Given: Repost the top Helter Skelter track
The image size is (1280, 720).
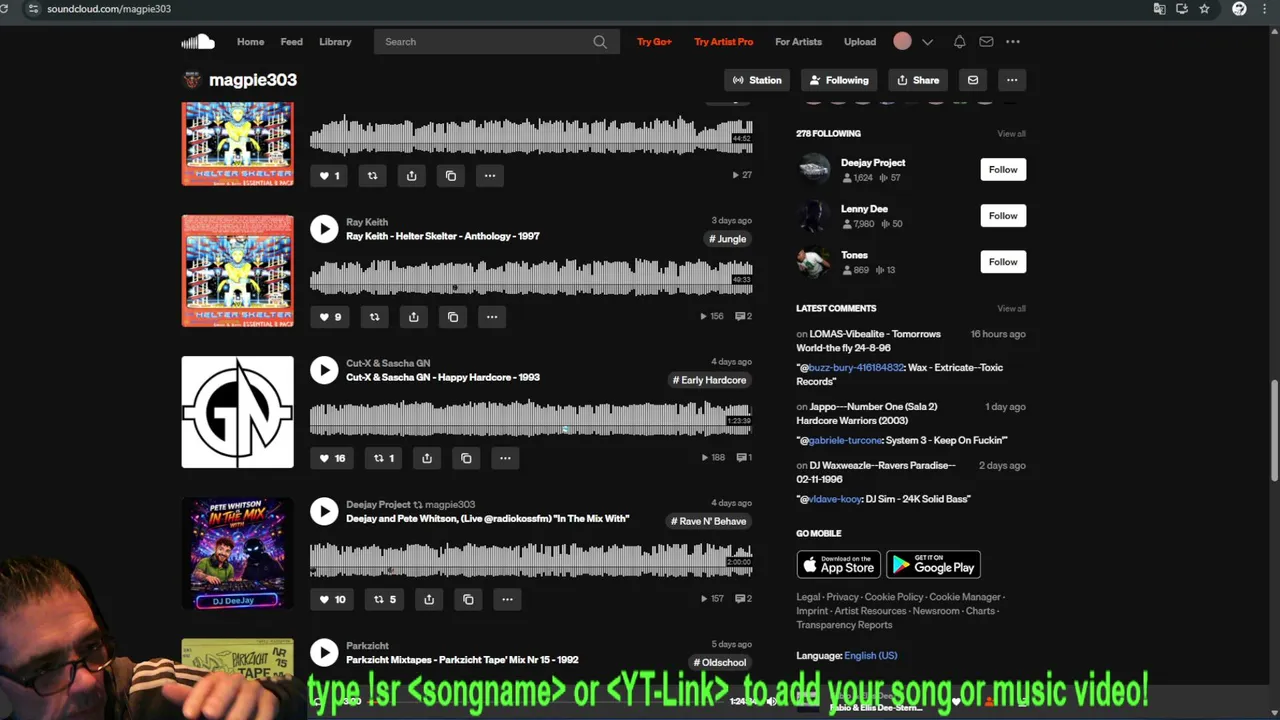Looking at the screenshot, I should pyautogui.click(x=372, y=176).
